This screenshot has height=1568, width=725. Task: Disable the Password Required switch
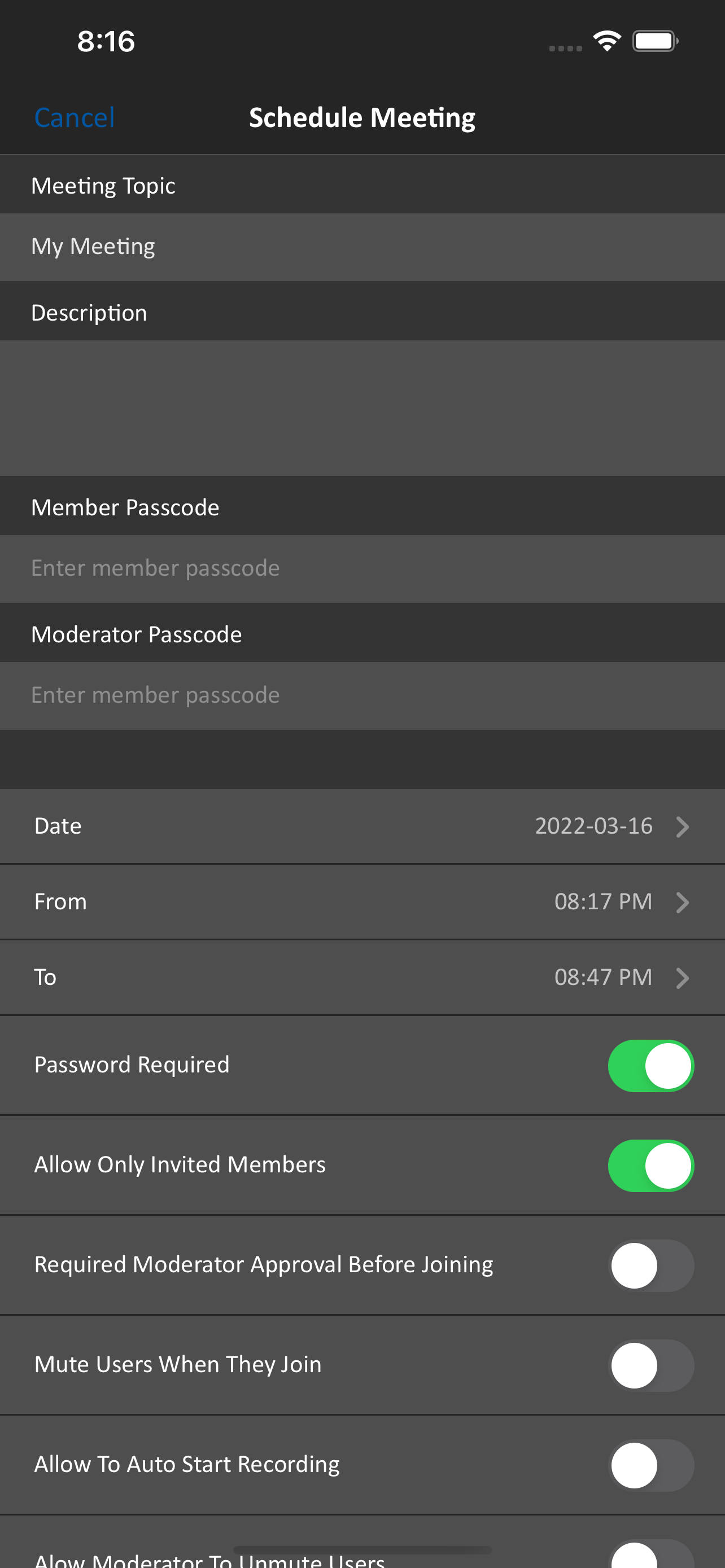tap(650, 1066)
